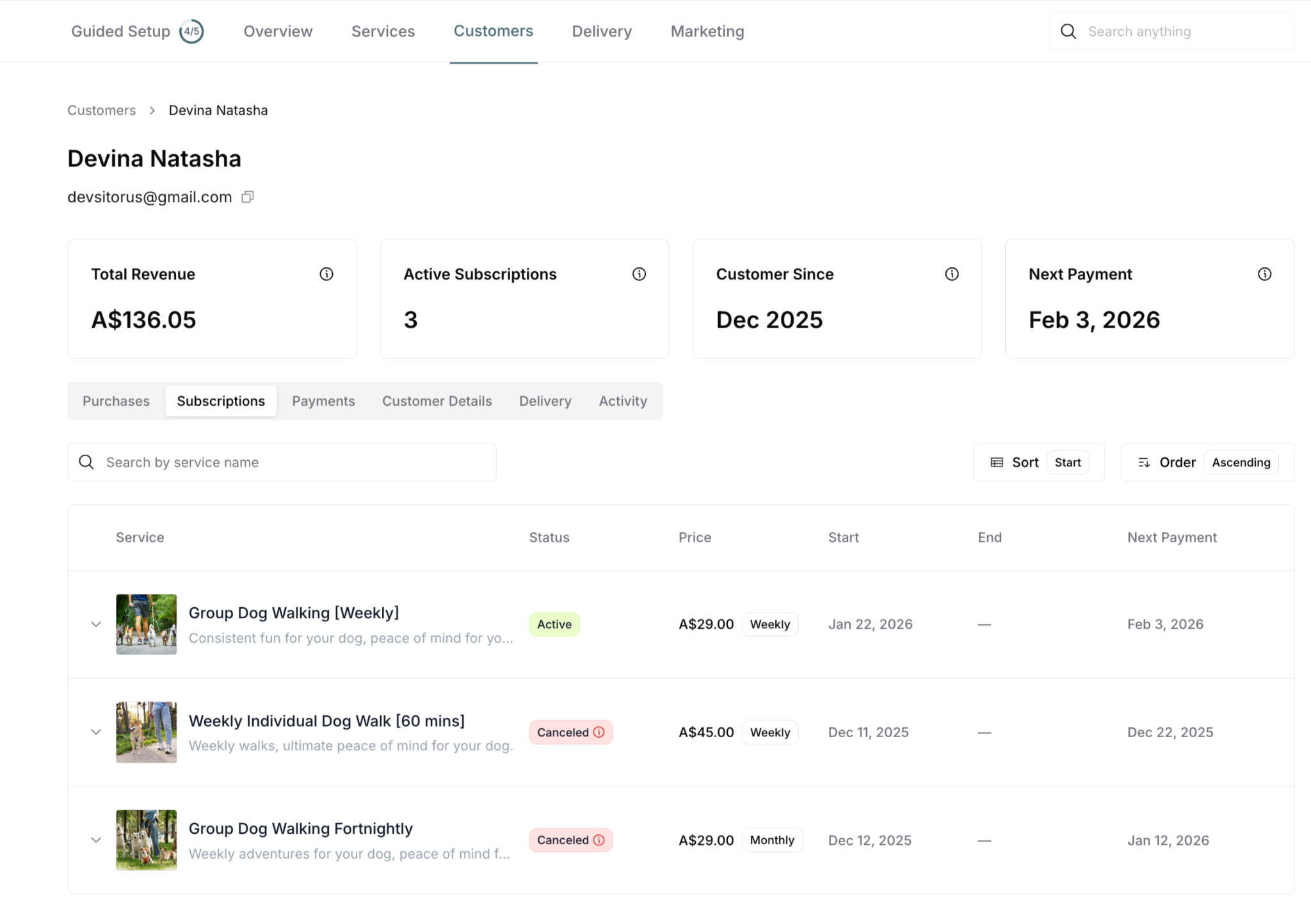This screenshot has height=924, width=1311.
Task: Click Search anything global search box
Action: coord(1178,31)
